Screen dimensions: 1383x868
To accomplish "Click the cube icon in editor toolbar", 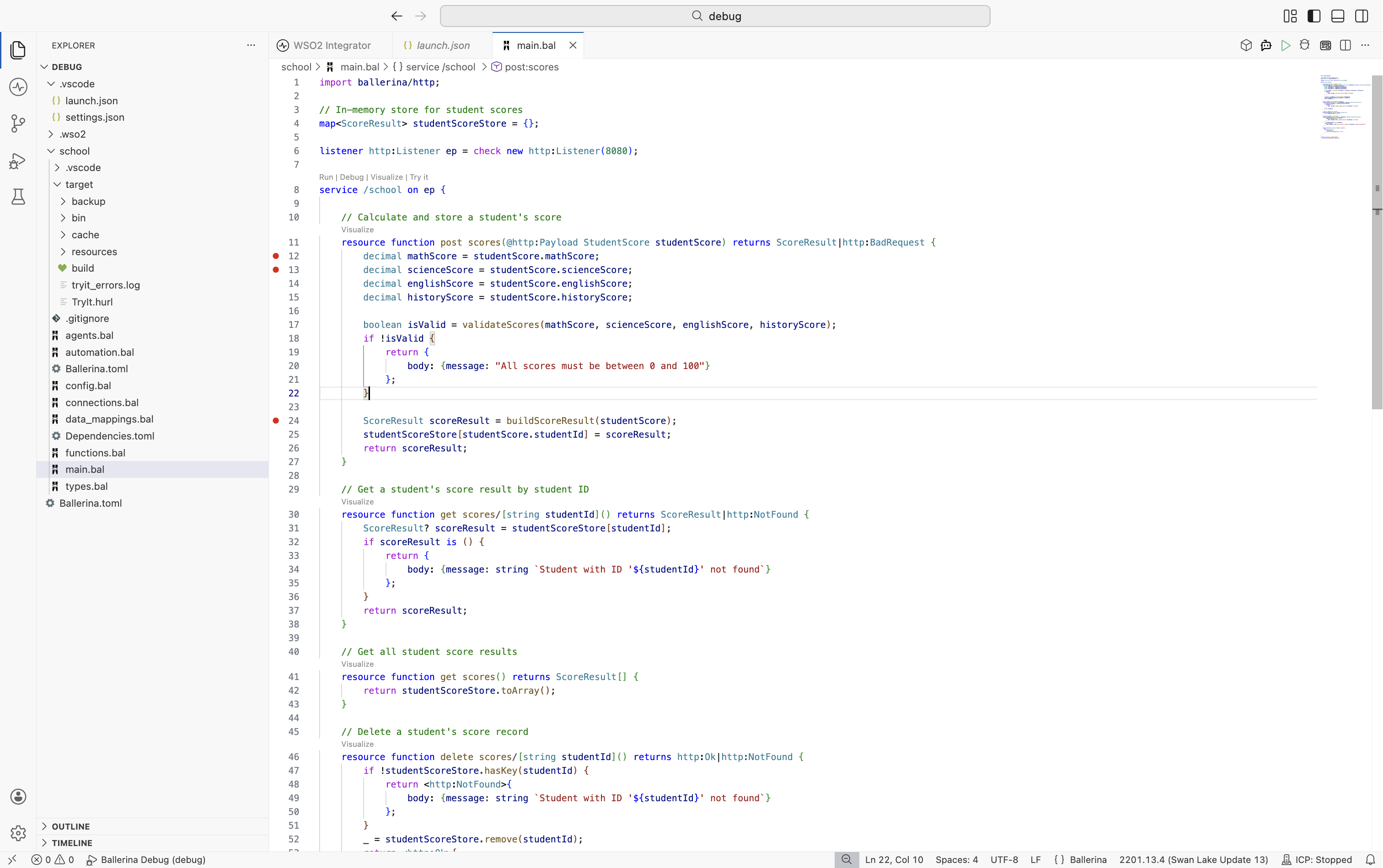I will click(x=1246, y=45).
